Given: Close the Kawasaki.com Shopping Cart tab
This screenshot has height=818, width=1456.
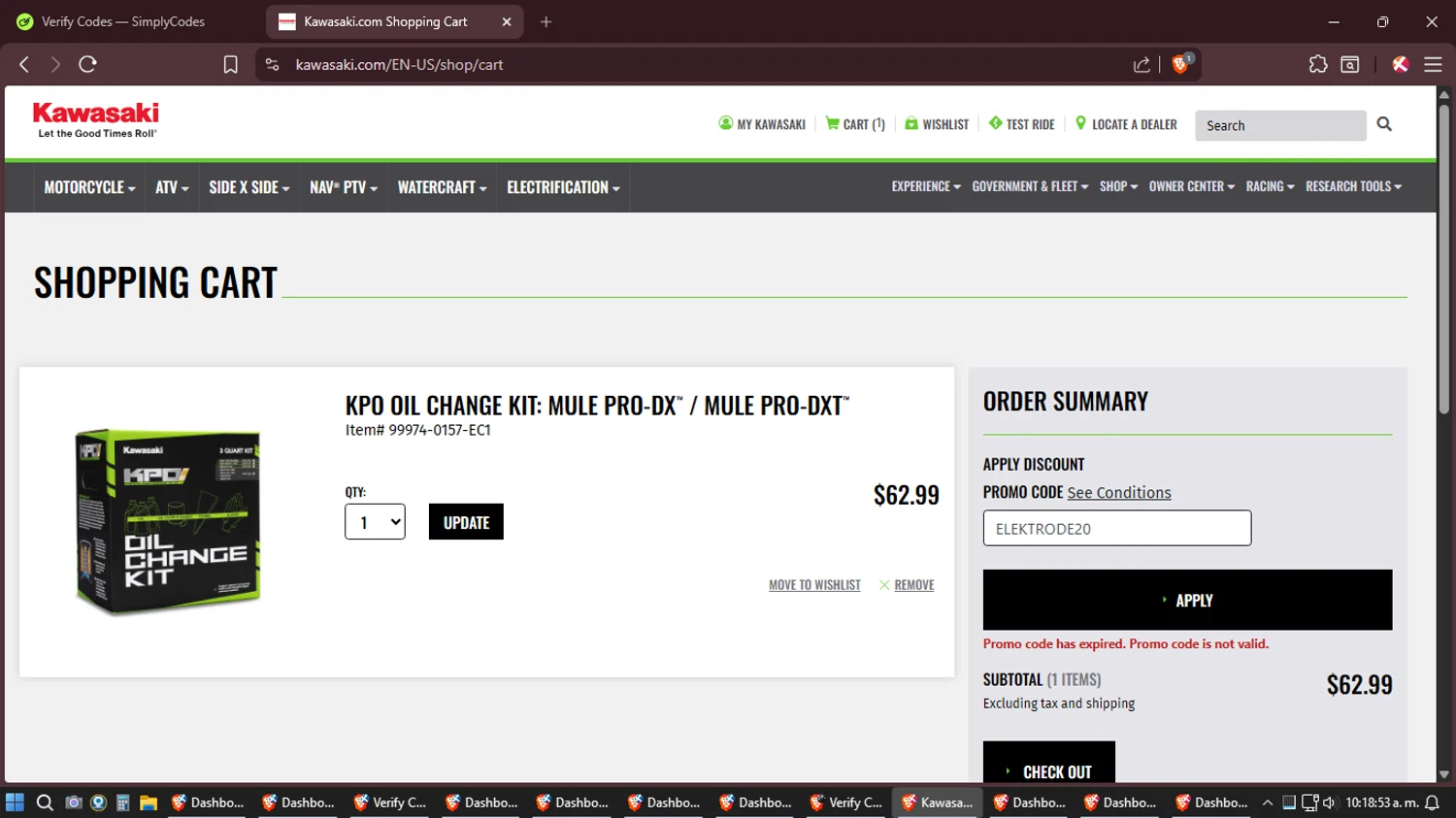Looking at the screenshot, I should point(507,21).
